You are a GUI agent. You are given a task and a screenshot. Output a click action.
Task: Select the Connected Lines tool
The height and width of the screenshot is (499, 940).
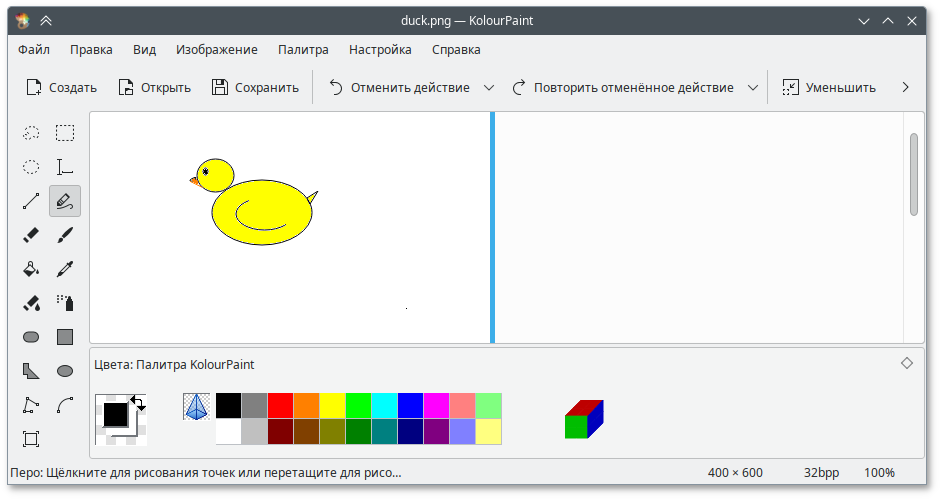(31, 405)
